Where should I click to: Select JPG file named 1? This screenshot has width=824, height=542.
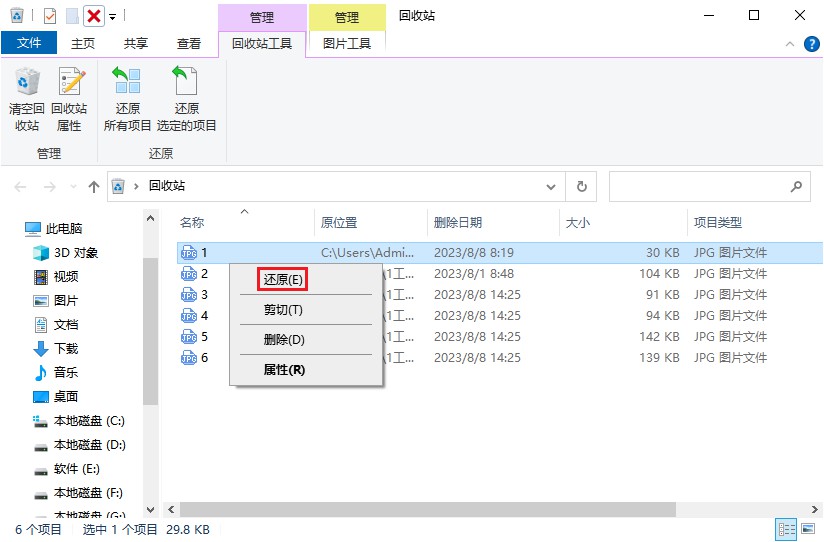point(500,253)
